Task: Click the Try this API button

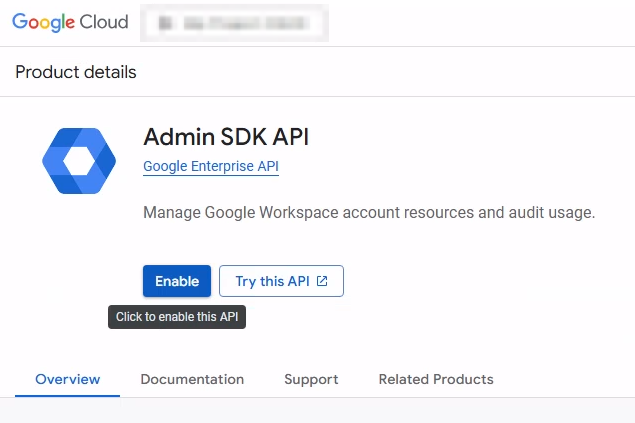Action: coord(281,281)
